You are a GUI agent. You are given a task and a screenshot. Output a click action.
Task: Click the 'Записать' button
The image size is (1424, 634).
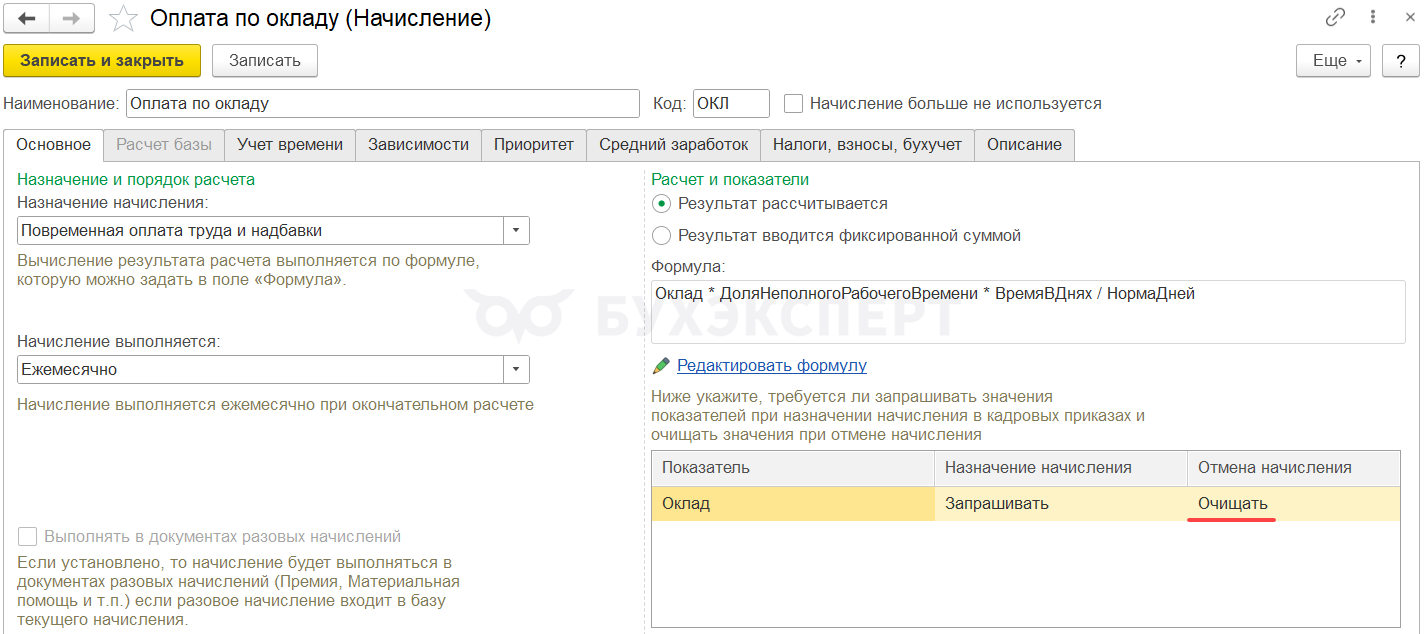pyautogui.click(x=265, y=61)
